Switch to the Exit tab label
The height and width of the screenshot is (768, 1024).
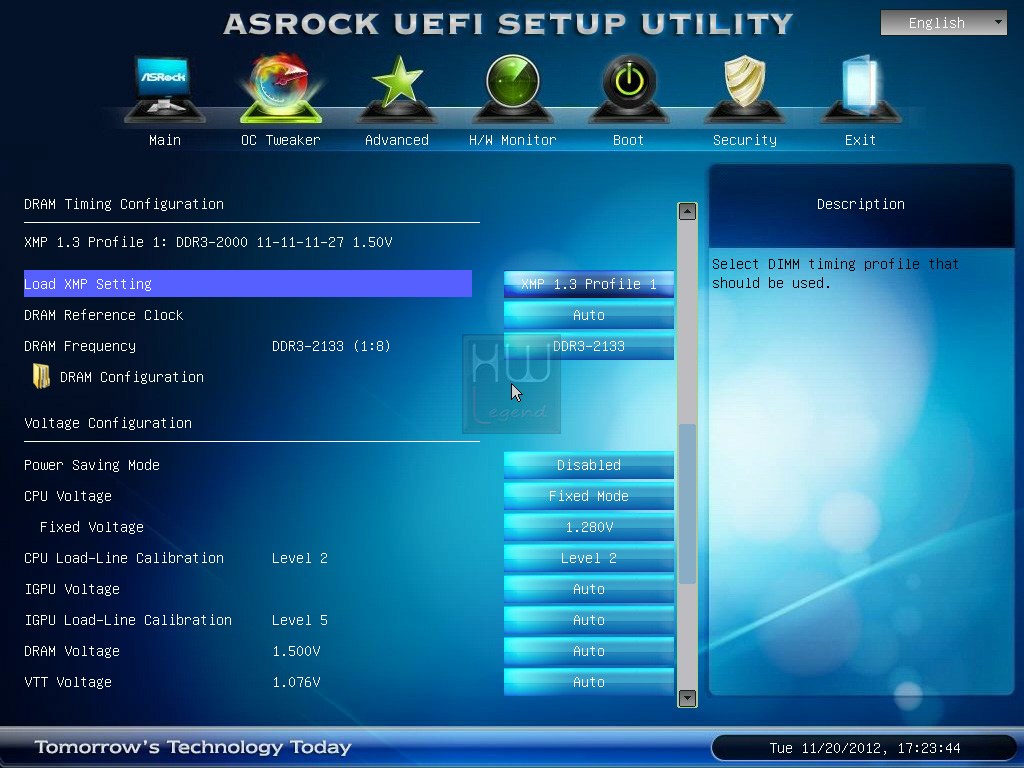point(860,140)
